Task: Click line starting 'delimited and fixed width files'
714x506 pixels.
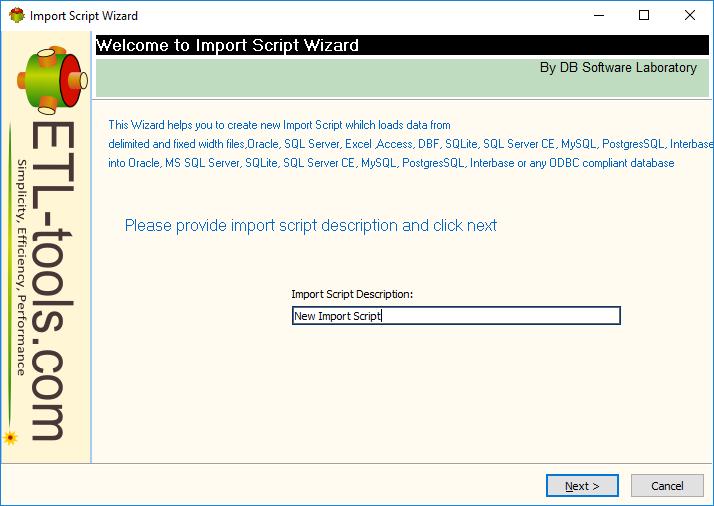Action: pos(411,144)
